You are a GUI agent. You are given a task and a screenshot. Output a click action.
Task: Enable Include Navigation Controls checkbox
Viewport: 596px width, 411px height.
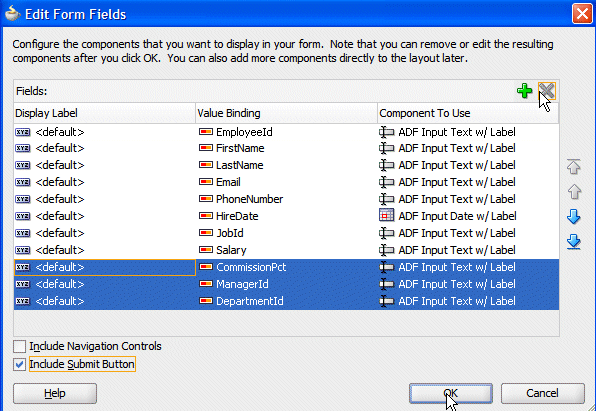click(x=19, y=346)
